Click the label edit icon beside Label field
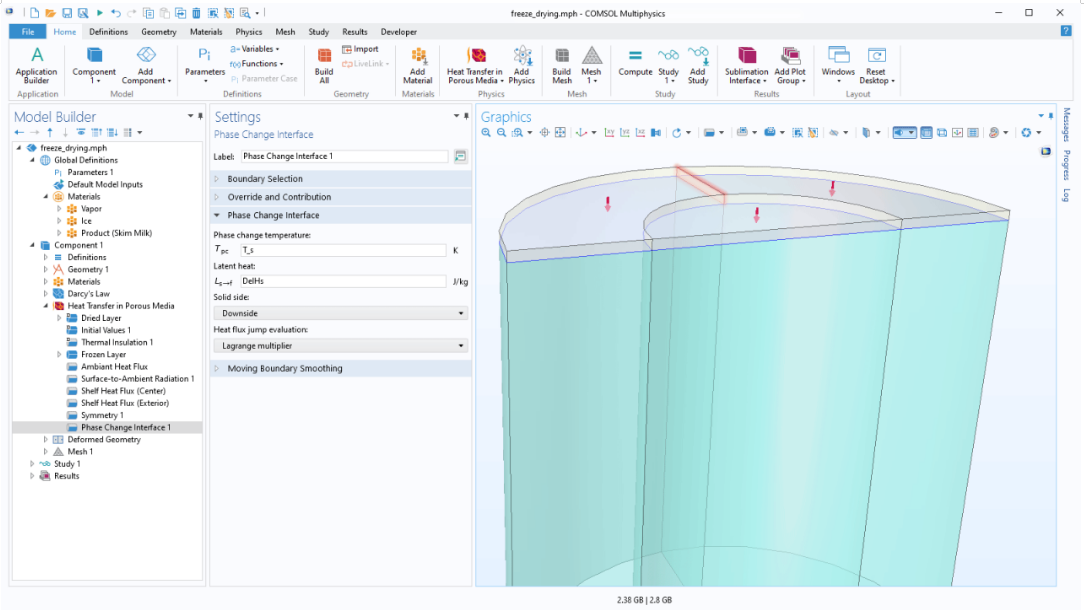1084x610 pixels. click(x=460, y=156)
